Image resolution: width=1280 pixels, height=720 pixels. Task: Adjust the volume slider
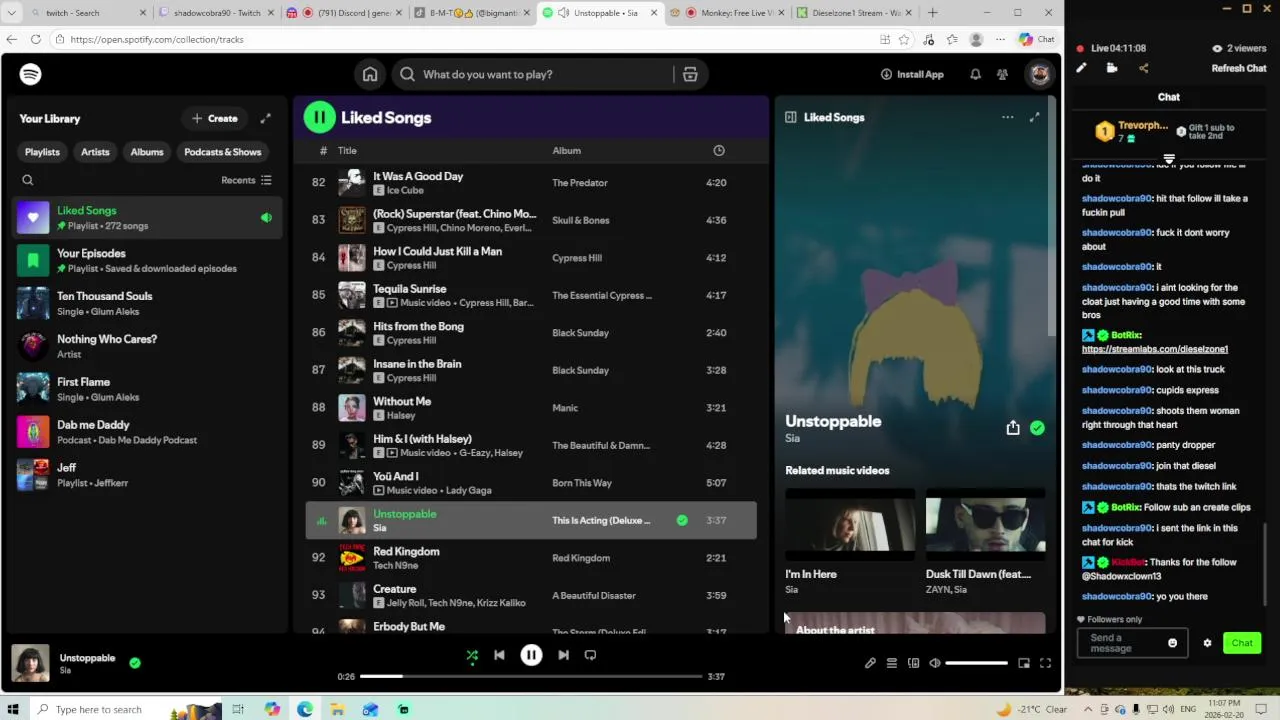(976, 663)
